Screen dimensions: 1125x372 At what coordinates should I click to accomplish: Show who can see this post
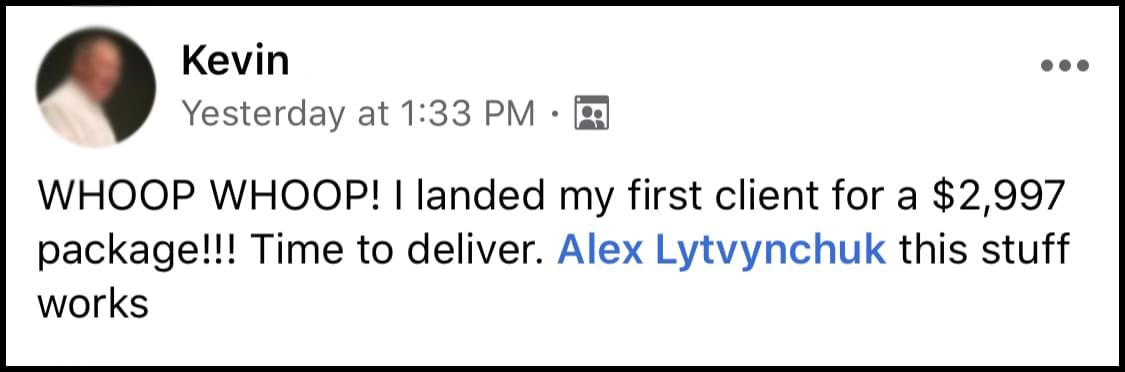592,113
